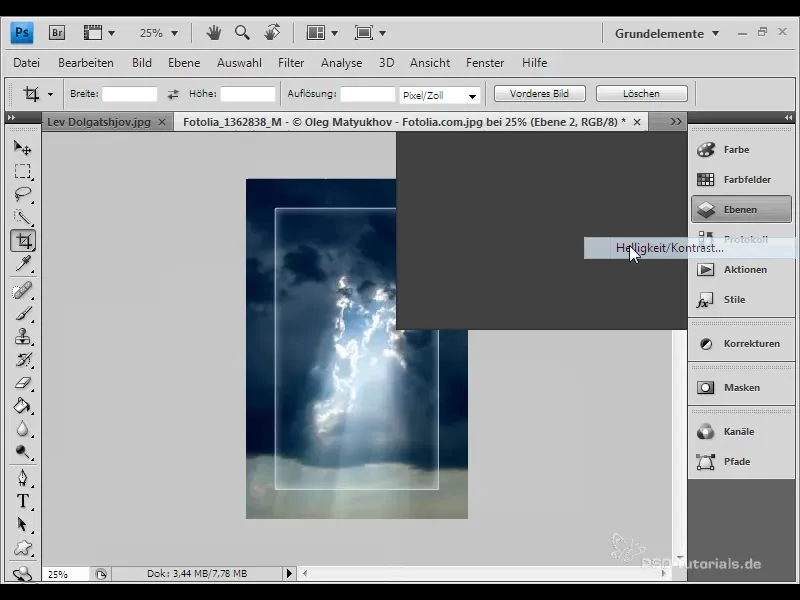Screen dimensions: 800x600
Task: Open the Datei menu
Action: point(27,63)
